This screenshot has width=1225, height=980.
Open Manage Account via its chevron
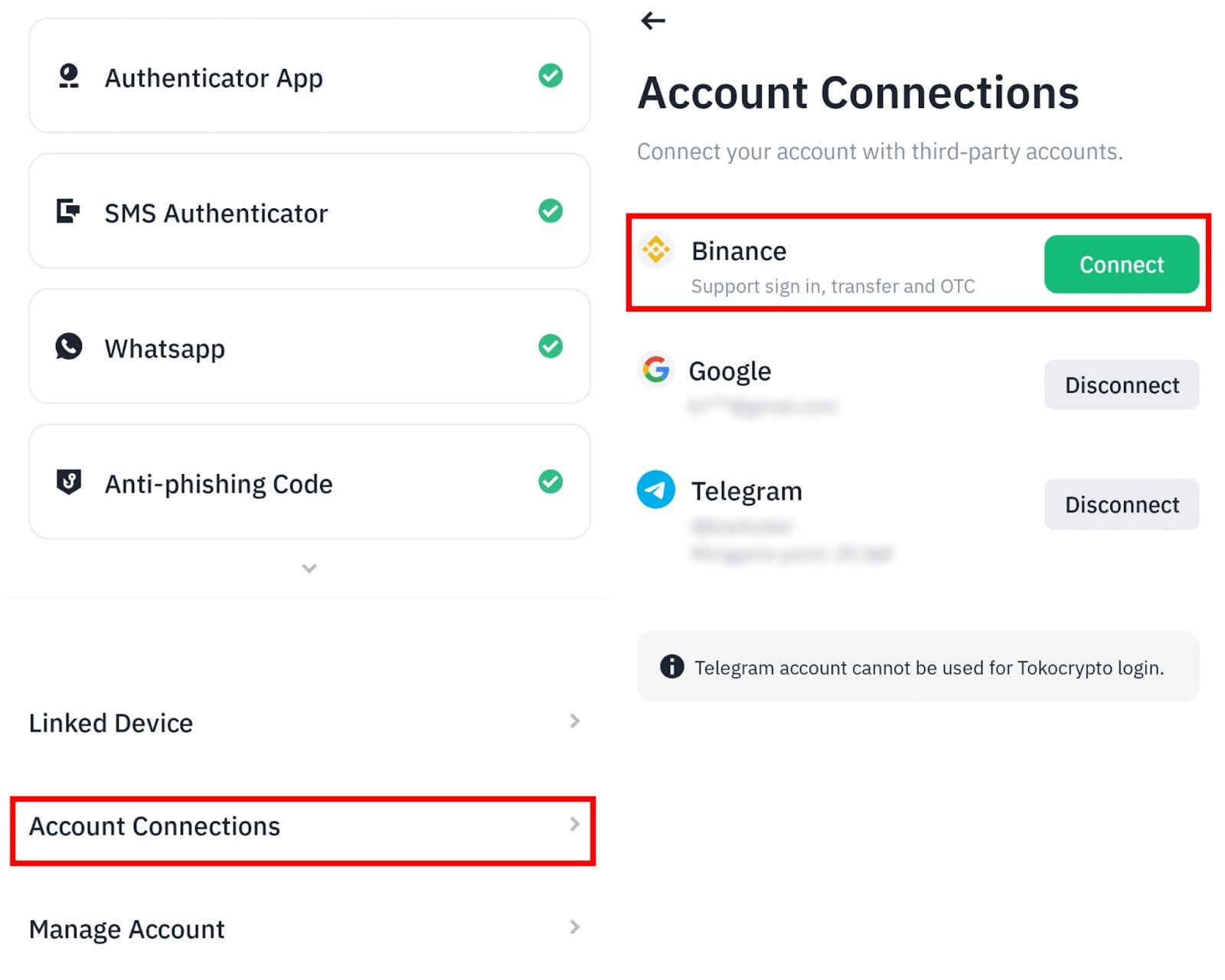[574, 927]
